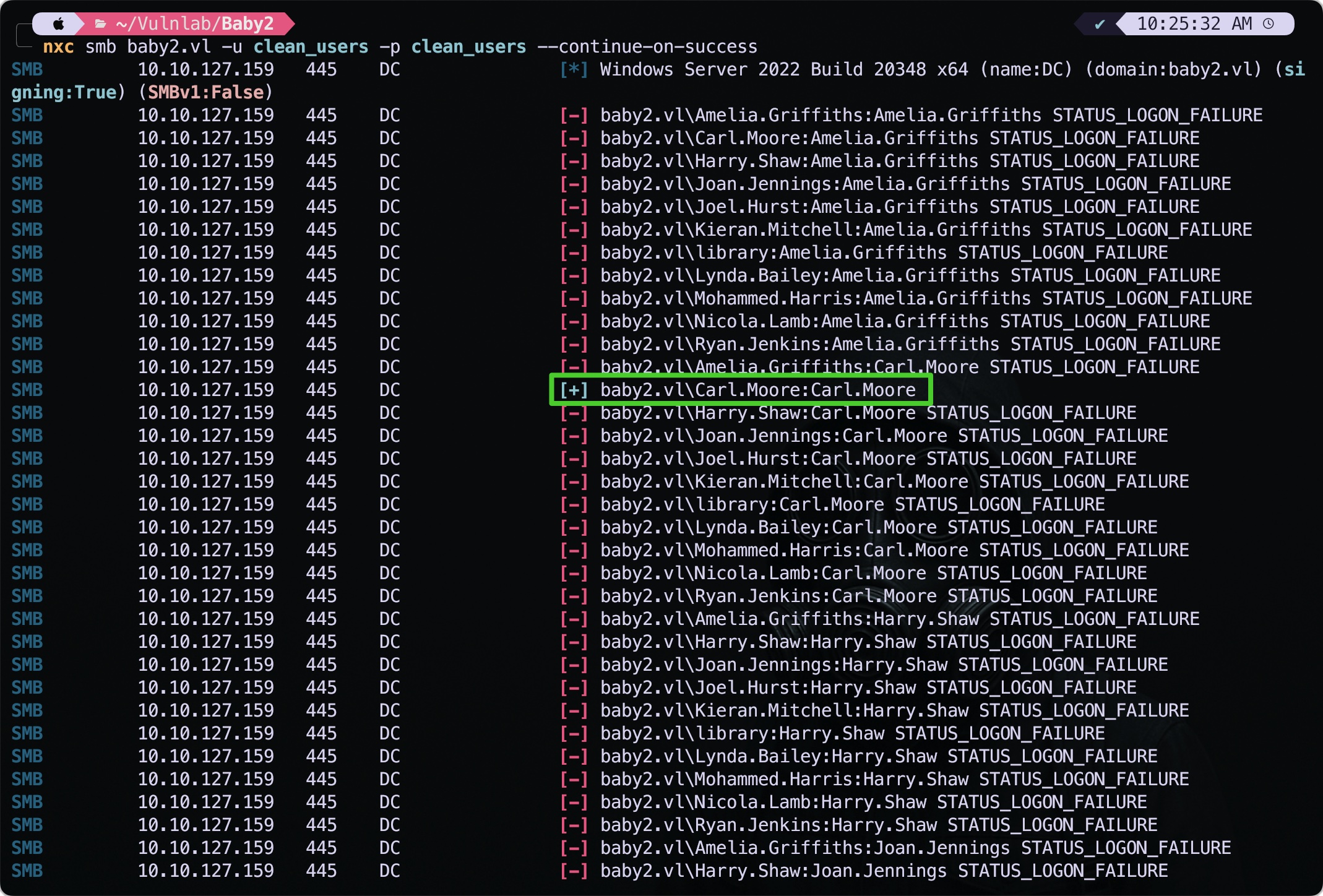Image resolution: width=1323 pixels, height=896 pixels.
Task: Click the [+] success marker
Action: [x=574, y=390]
